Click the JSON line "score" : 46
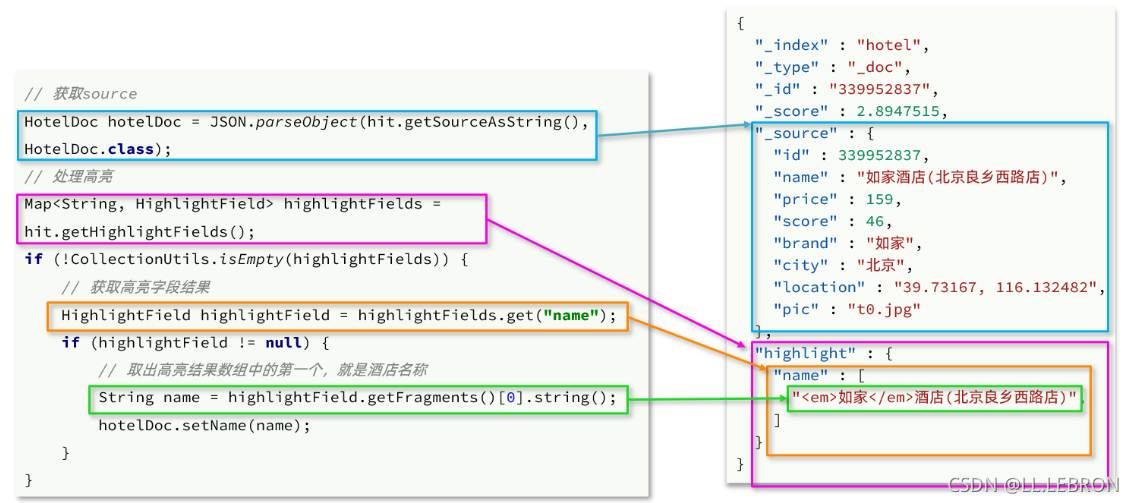This screenshot has width=1134, height=503. (832, 221)
